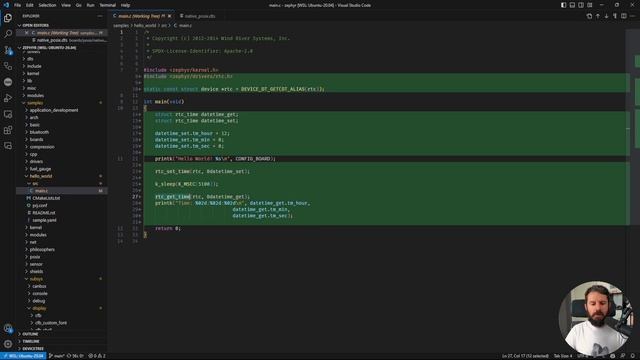Toggle secondary side bar layout icon
The height and width of the screenshot is (360, 640).
581,5
